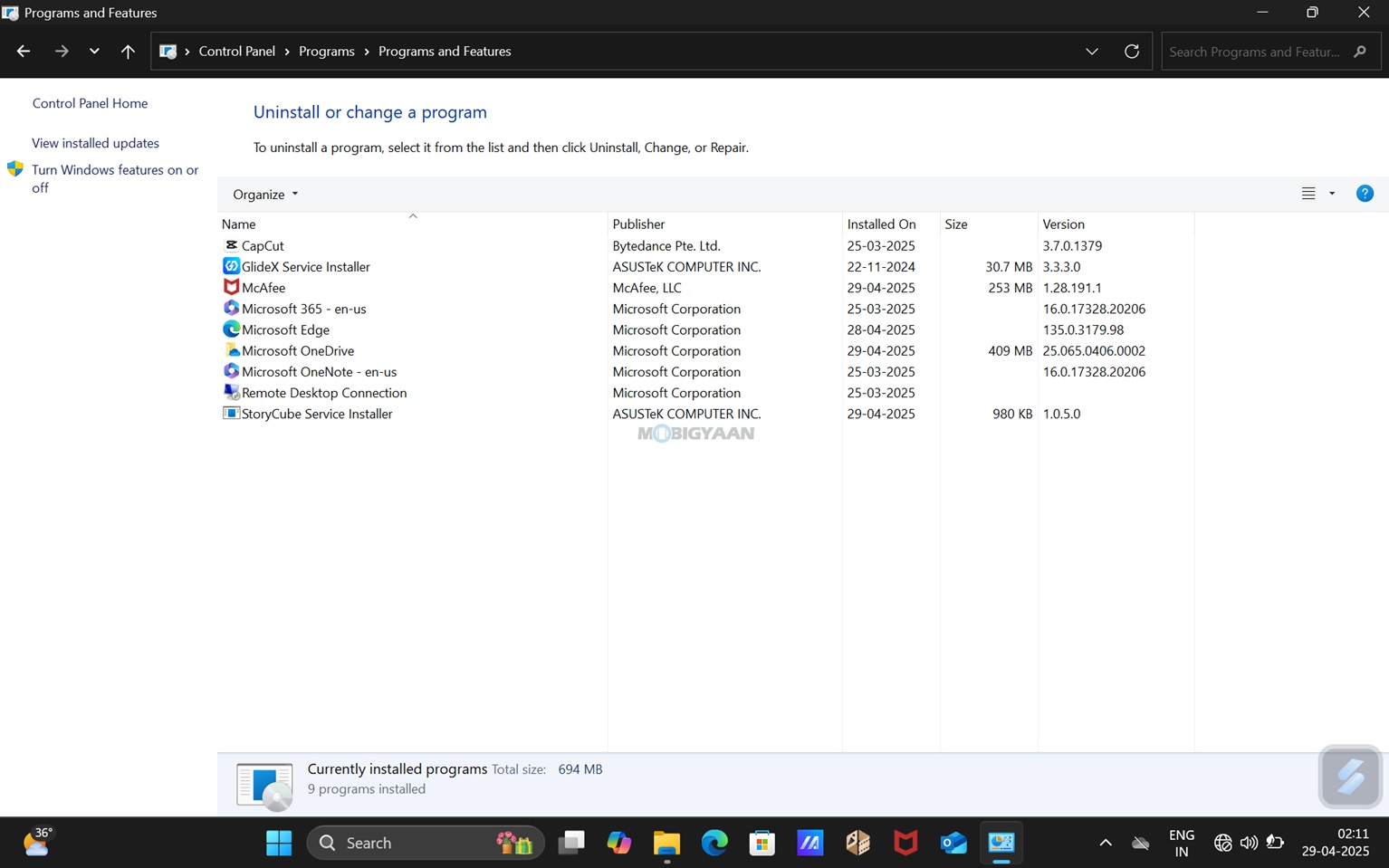
Task: Click the taskbar Search box
Action: tap(426, 843)
